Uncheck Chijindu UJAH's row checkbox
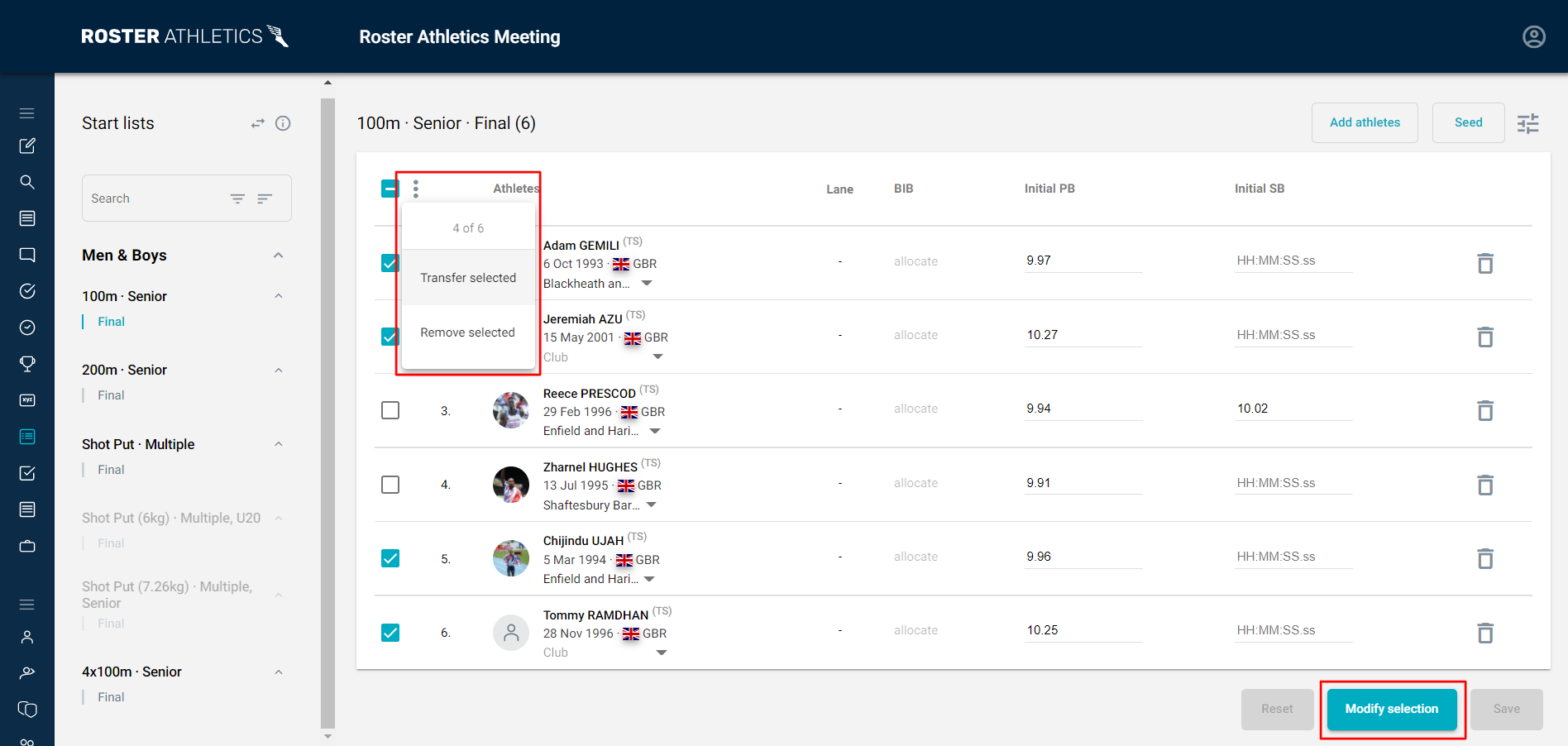The height and width of the screenshot is (746, 1568). 390,558
